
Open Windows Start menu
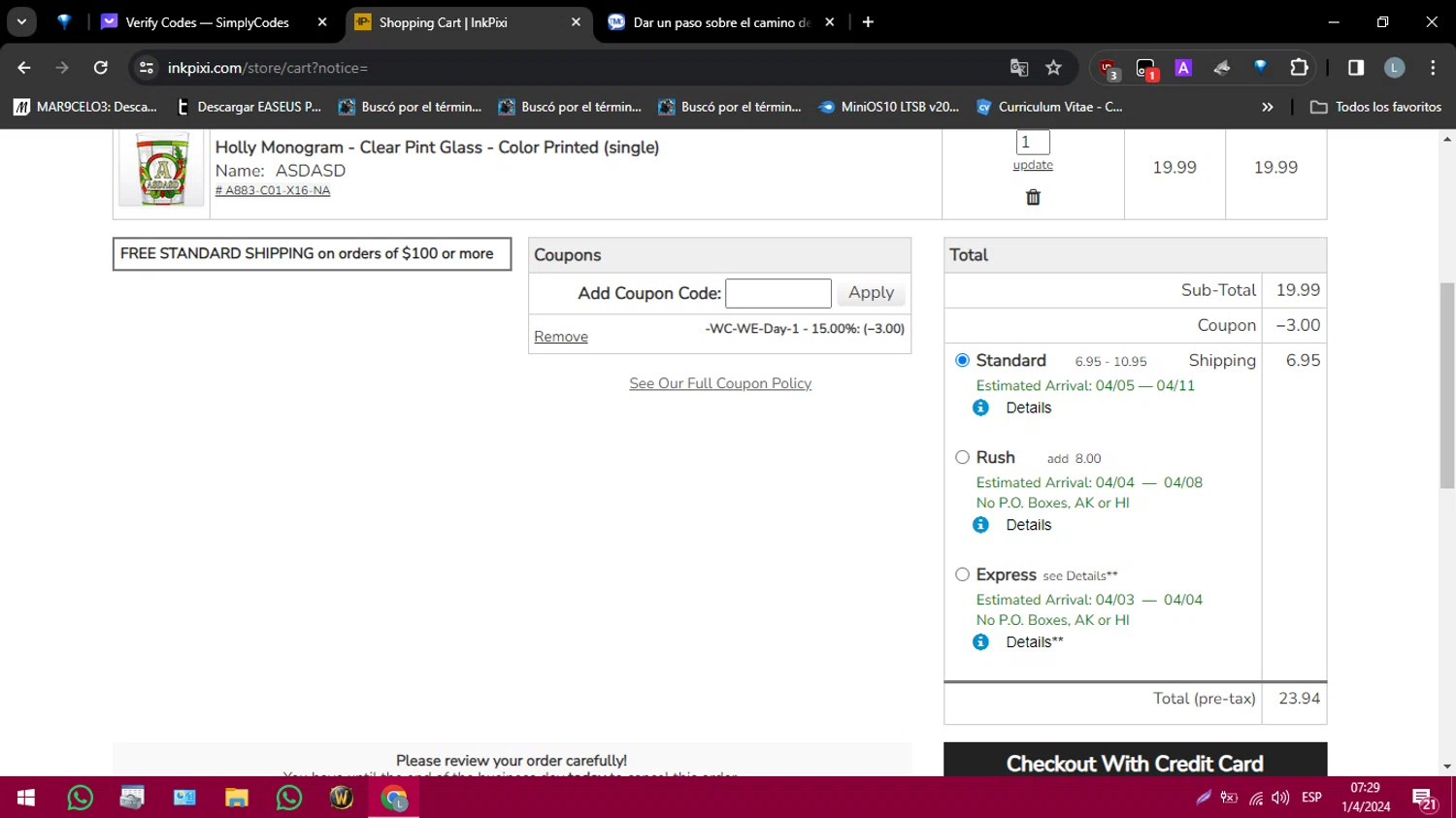[26, 798]
